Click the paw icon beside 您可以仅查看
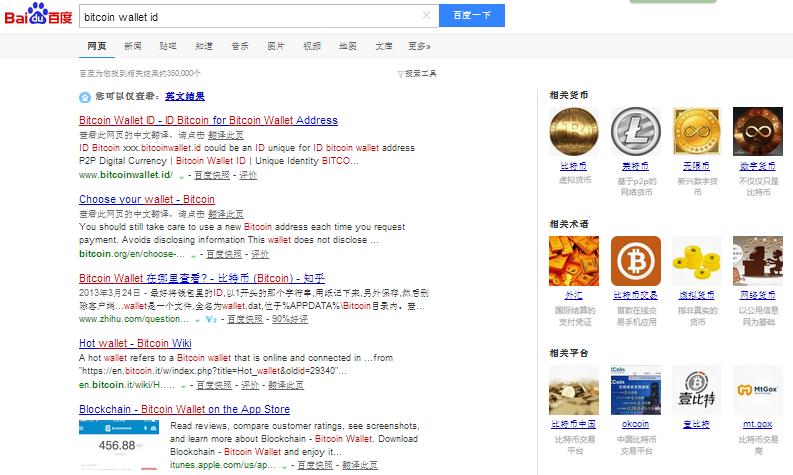 85,97
